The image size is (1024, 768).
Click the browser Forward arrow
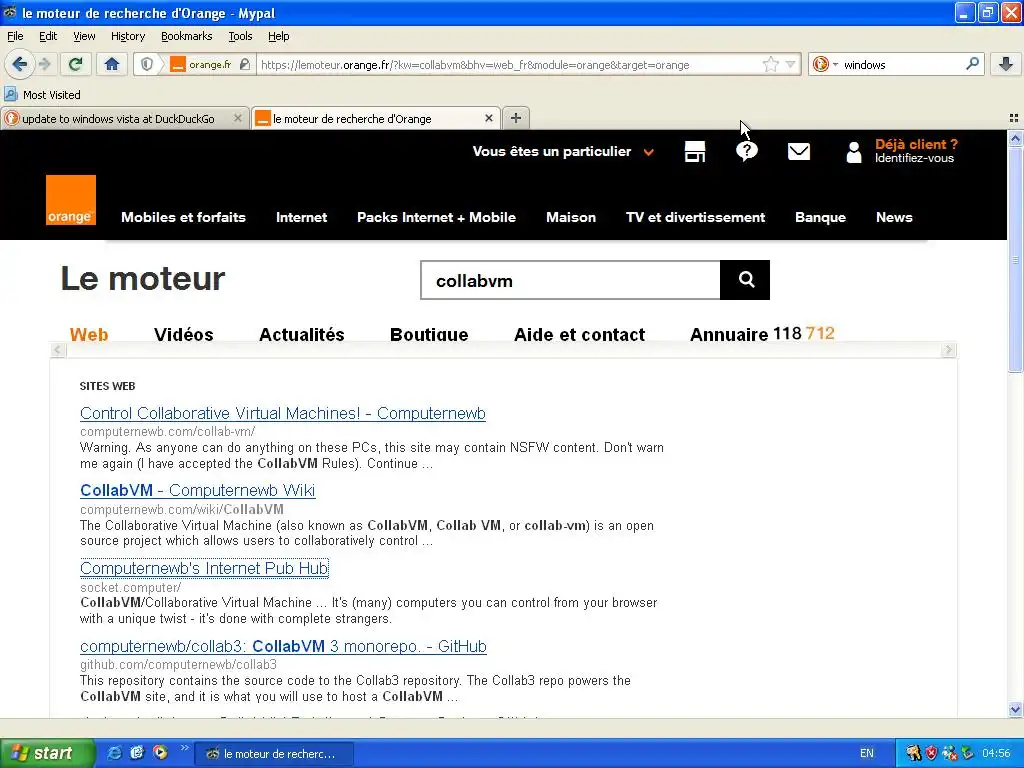tap(44, 64)
